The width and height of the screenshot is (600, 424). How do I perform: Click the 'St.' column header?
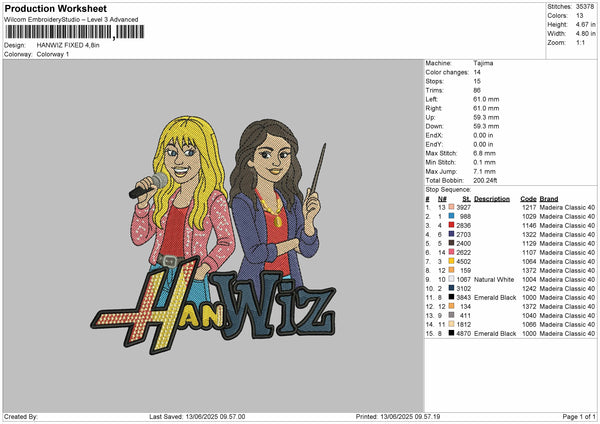click(466, 199)
